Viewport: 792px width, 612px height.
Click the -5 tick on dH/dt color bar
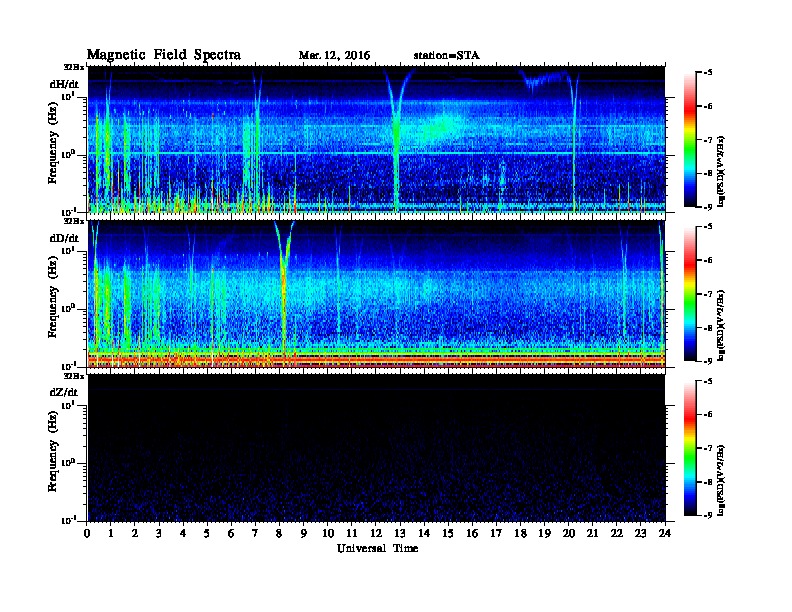[x=707, y=73]
